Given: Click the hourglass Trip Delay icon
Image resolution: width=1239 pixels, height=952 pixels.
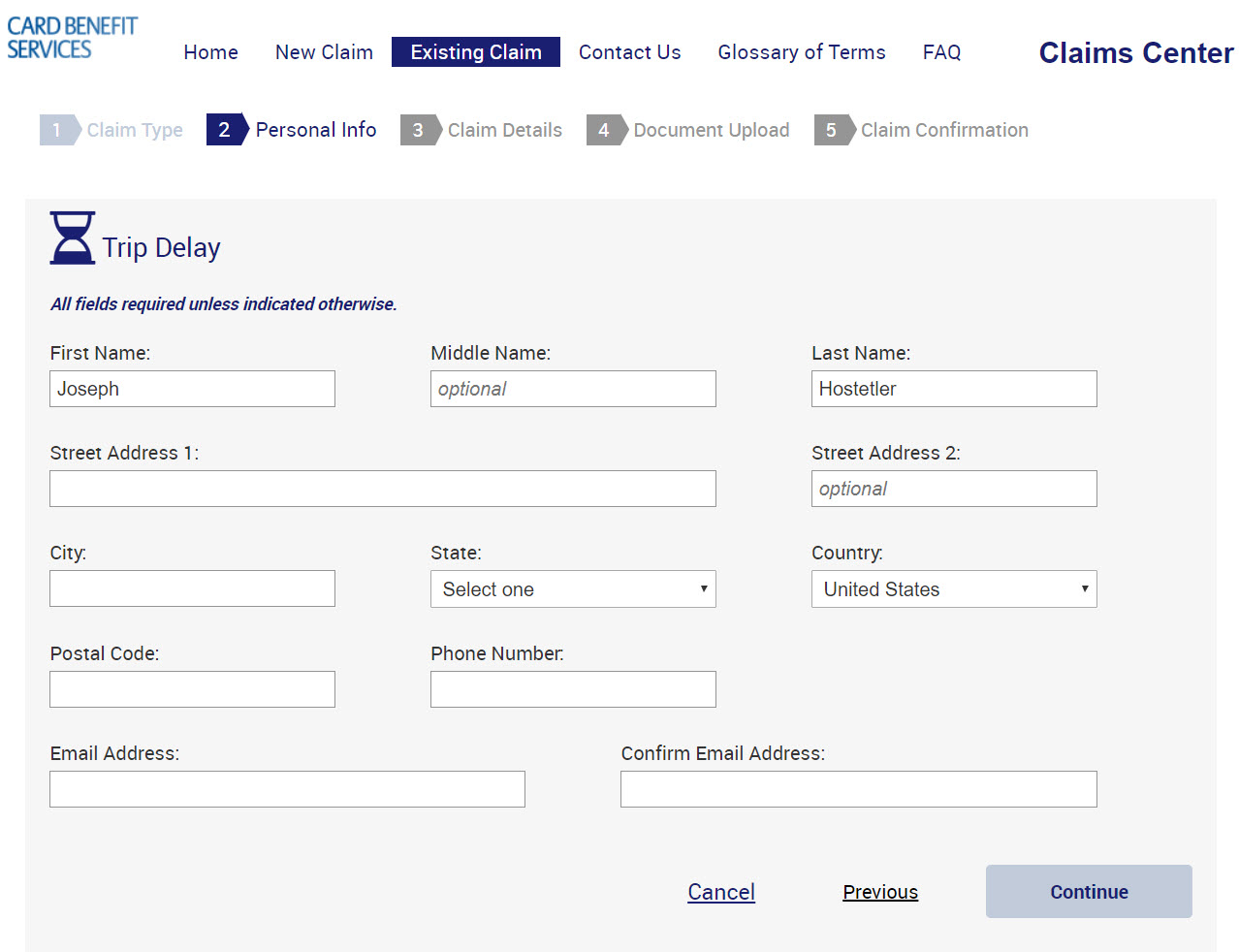Looking at the screenshot, I should click(72, 237).
